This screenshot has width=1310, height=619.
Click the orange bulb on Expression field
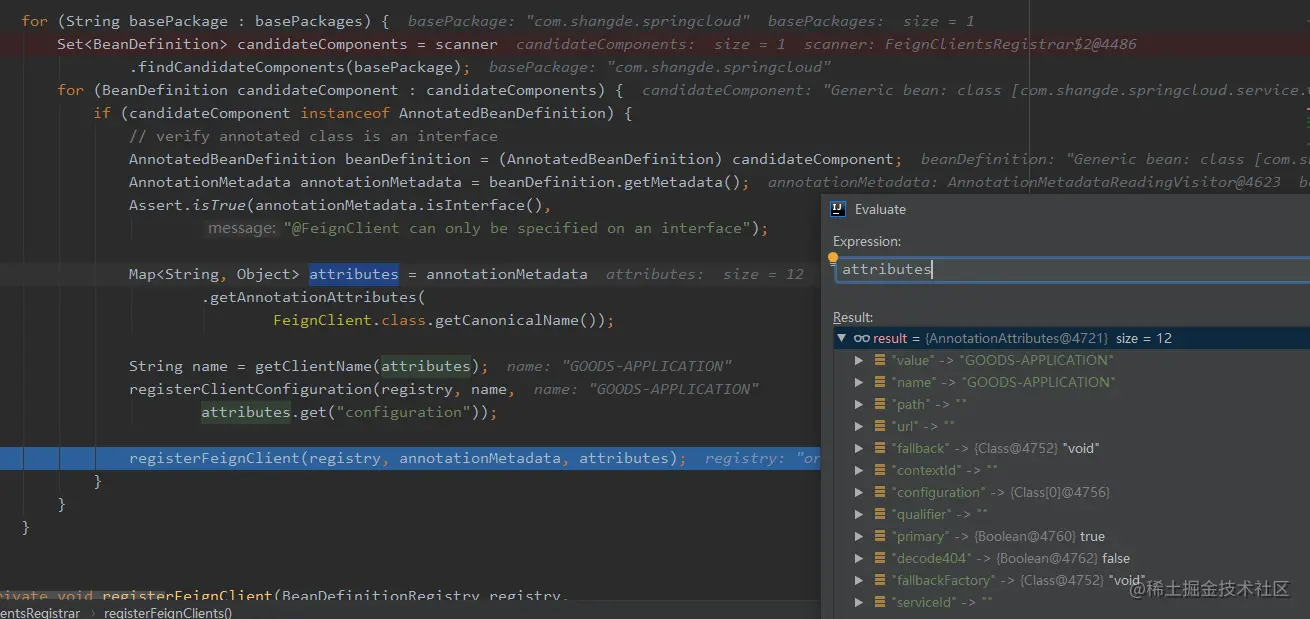click(x=833, y=258)
